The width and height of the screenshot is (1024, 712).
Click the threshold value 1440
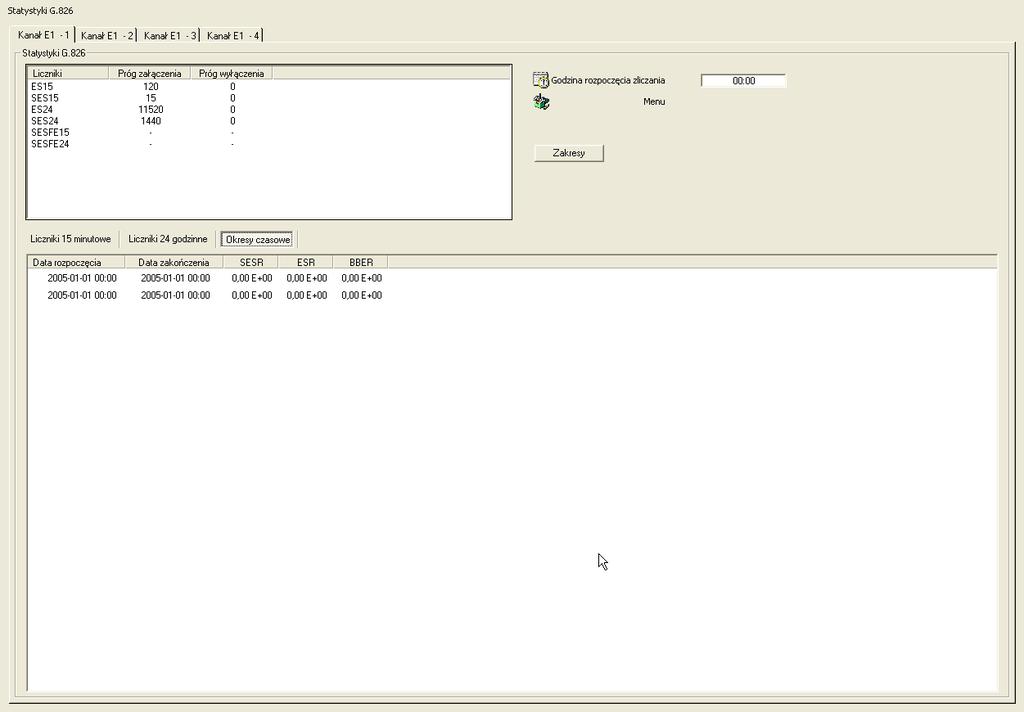pyautogui.click(x=150, y=121)
